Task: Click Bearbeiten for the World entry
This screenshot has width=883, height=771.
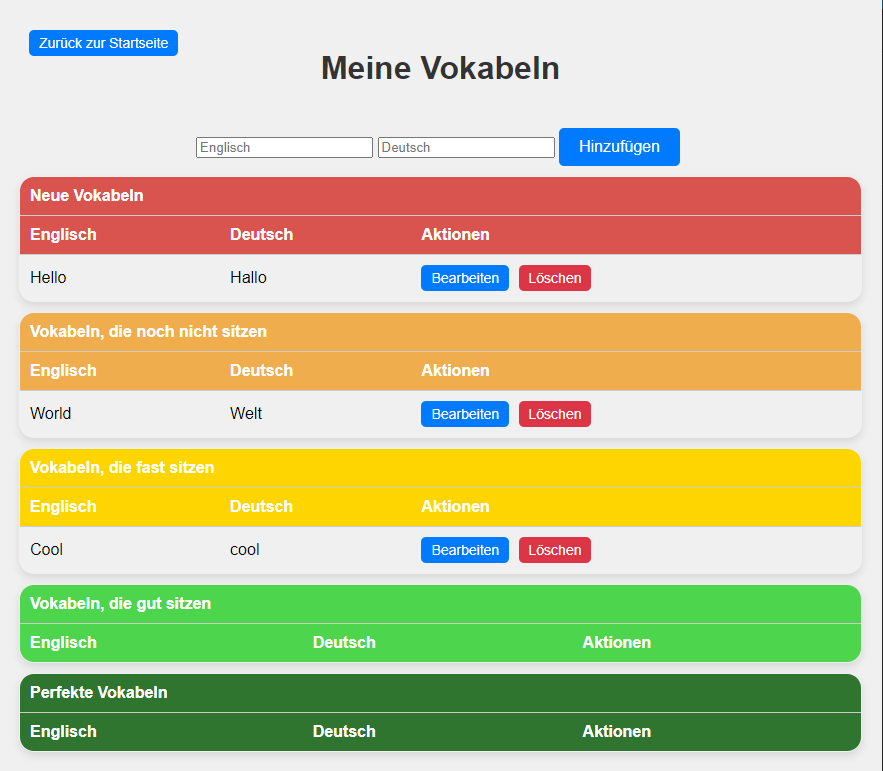Action: click(464, 414)
